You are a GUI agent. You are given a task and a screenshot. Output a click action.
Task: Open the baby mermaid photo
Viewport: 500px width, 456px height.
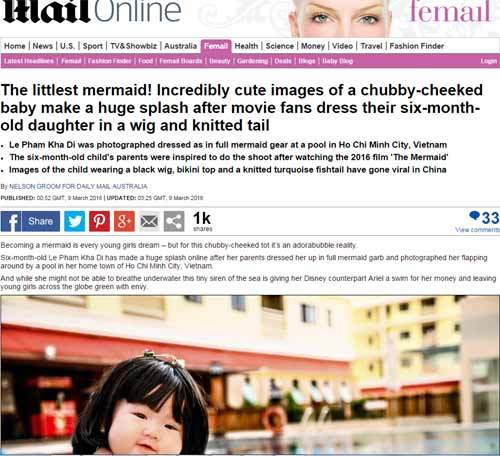[x=250, y=375]
